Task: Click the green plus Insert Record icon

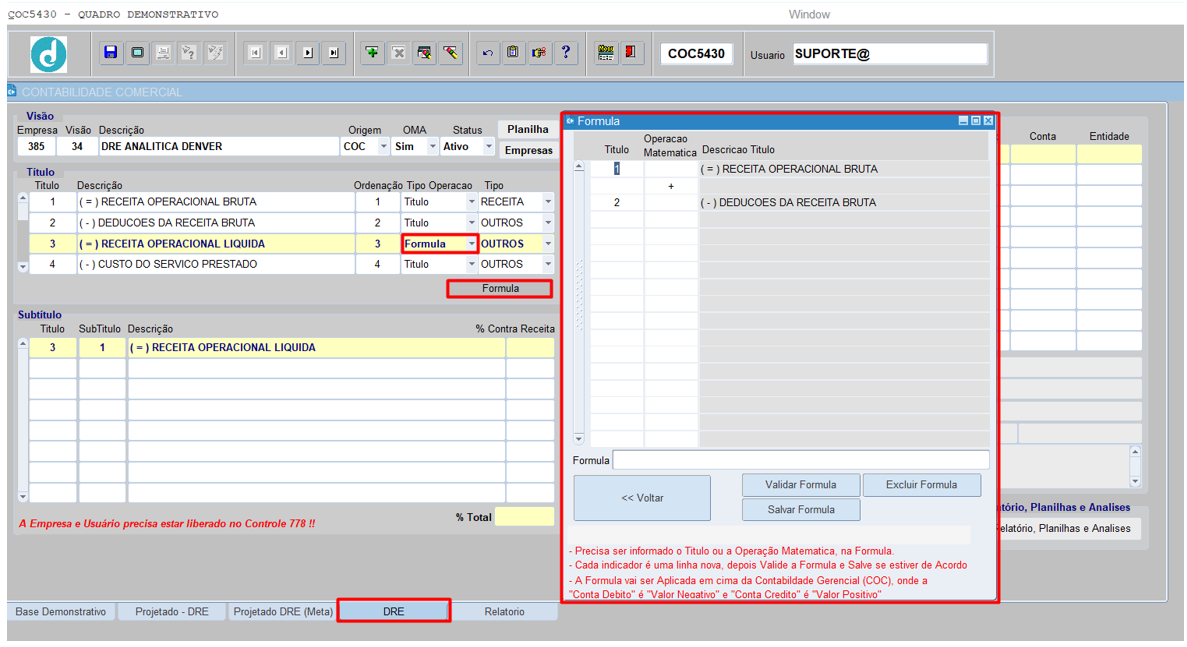Action: (x=372, y=52)
